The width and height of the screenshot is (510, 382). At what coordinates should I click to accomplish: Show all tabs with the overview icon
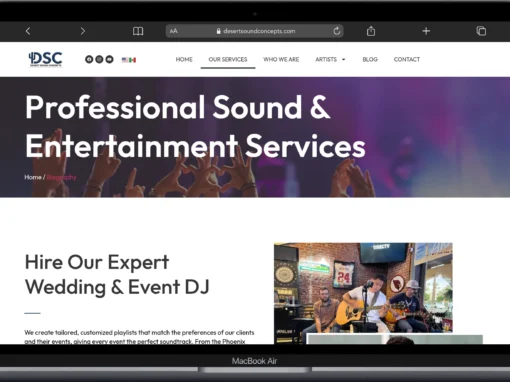point(481,31)
